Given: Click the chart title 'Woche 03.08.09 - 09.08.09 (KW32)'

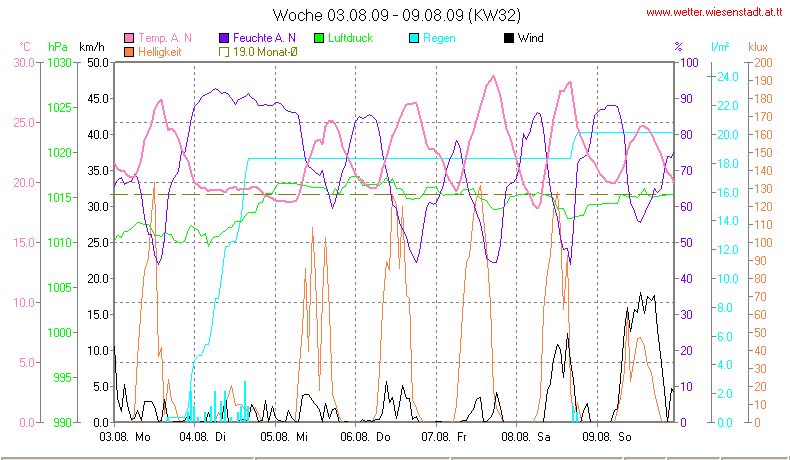Looking at the screenshot, I should (397, 15).
